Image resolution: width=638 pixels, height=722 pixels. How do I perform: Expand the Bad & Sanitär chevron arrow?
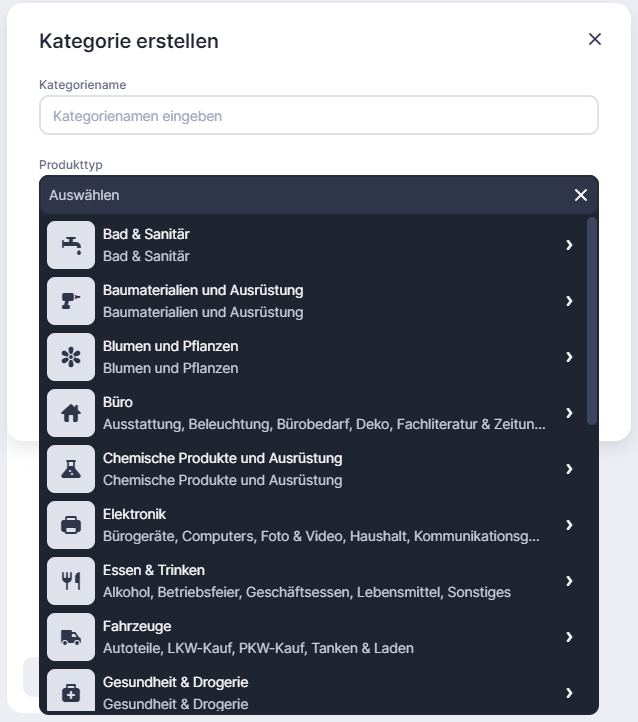tap(569, 245)
